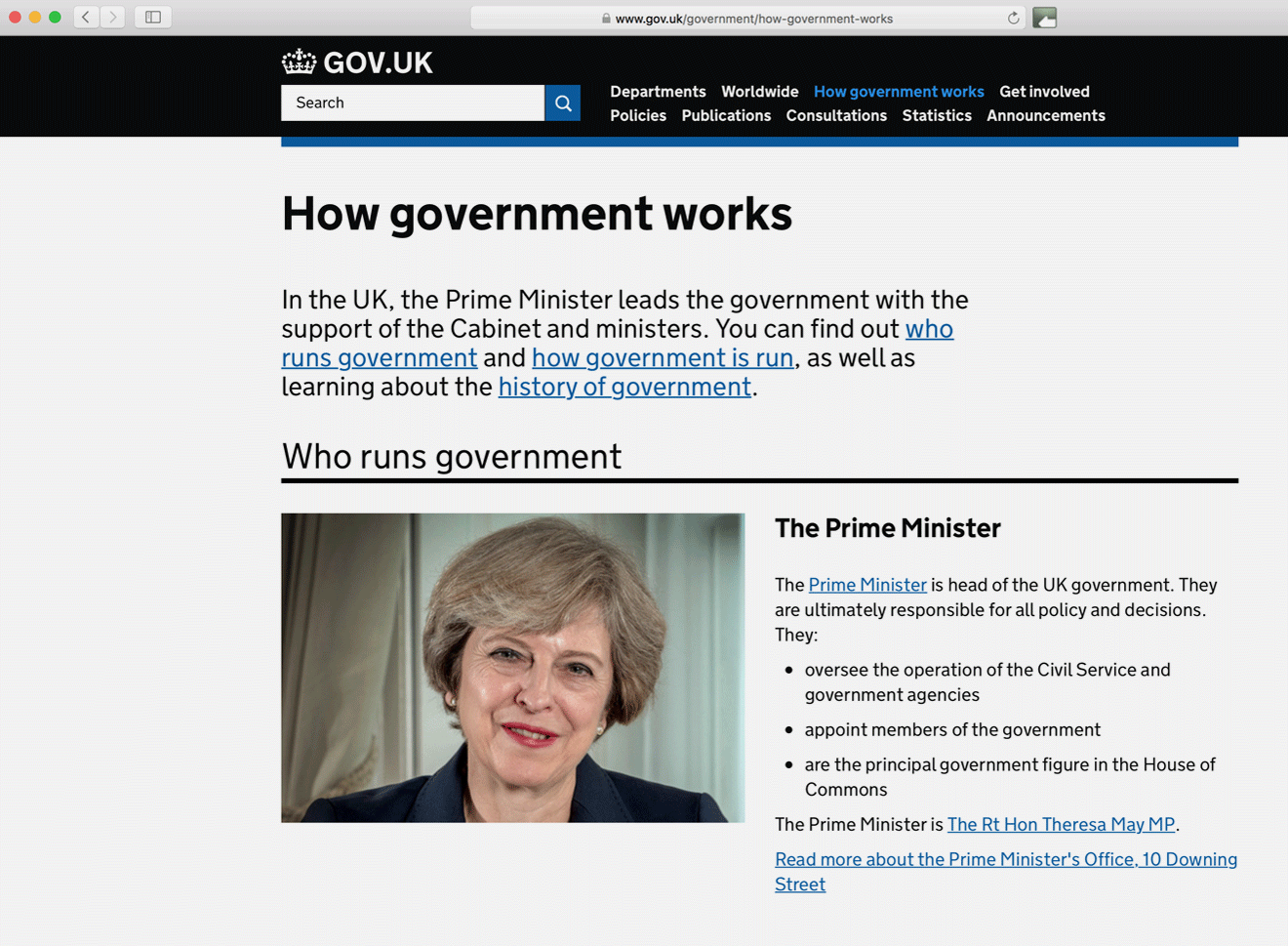Click the padlock icon in address bar
Screen dimensions: 1288x946
[606, 19]
